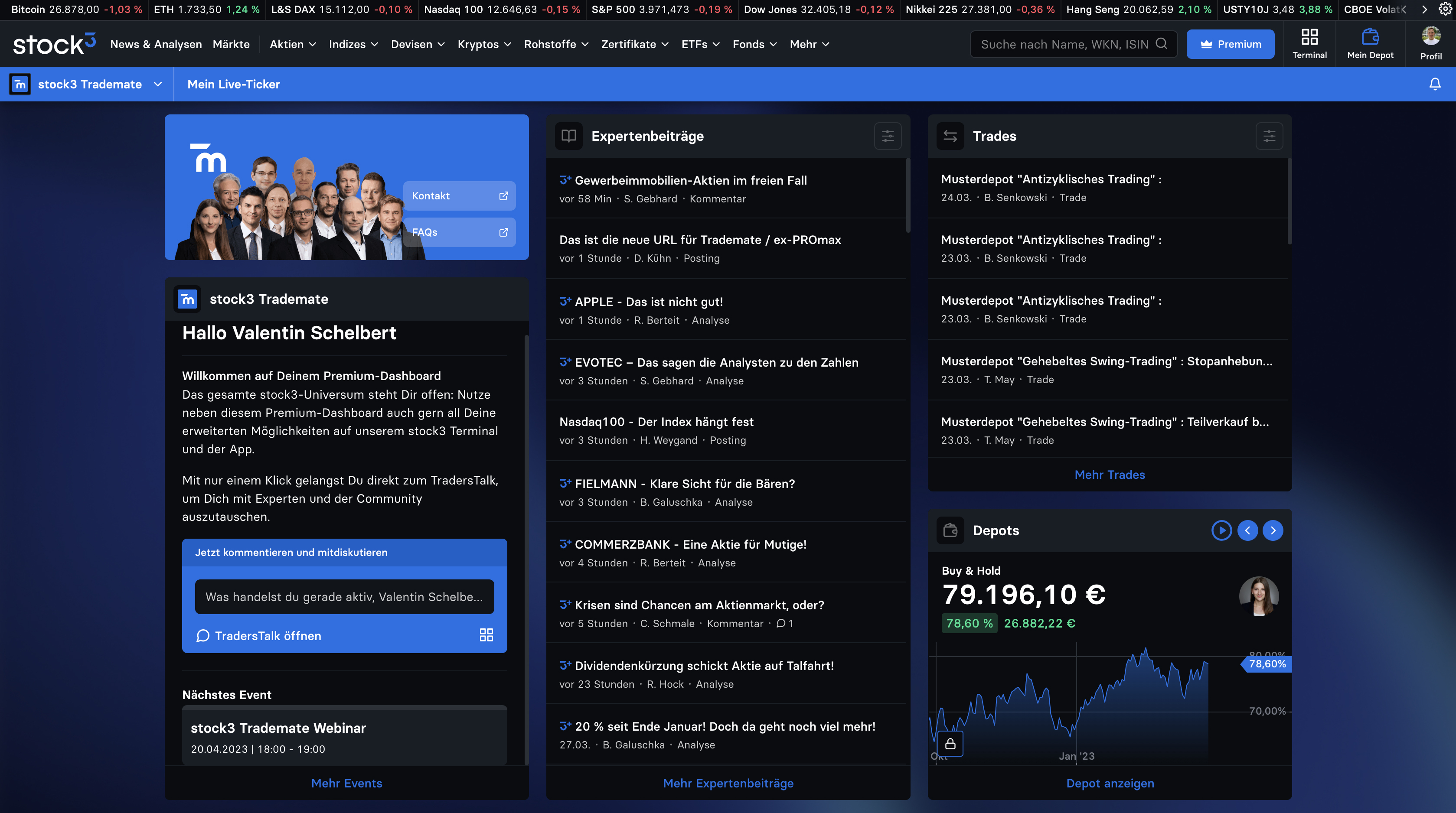
Task: Play the Depots slideshow
Action: 1221,530
